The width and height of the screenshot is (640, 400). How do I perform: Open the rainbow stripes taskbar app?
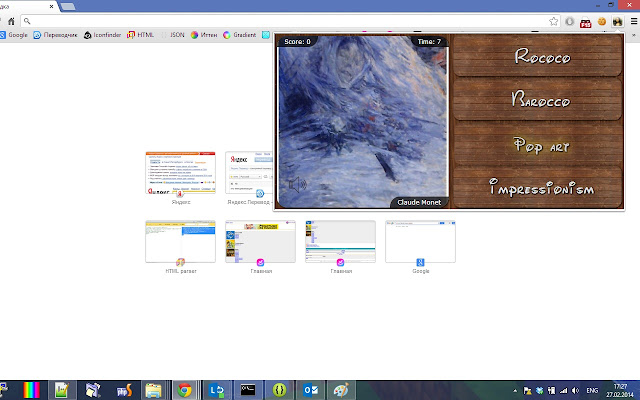tap(31, 390)
